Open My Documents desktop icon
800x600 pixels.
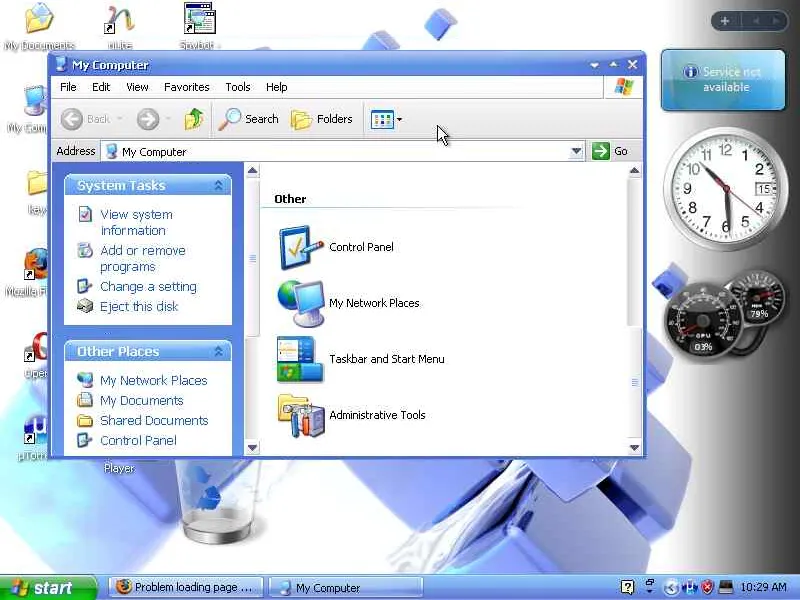39,27
